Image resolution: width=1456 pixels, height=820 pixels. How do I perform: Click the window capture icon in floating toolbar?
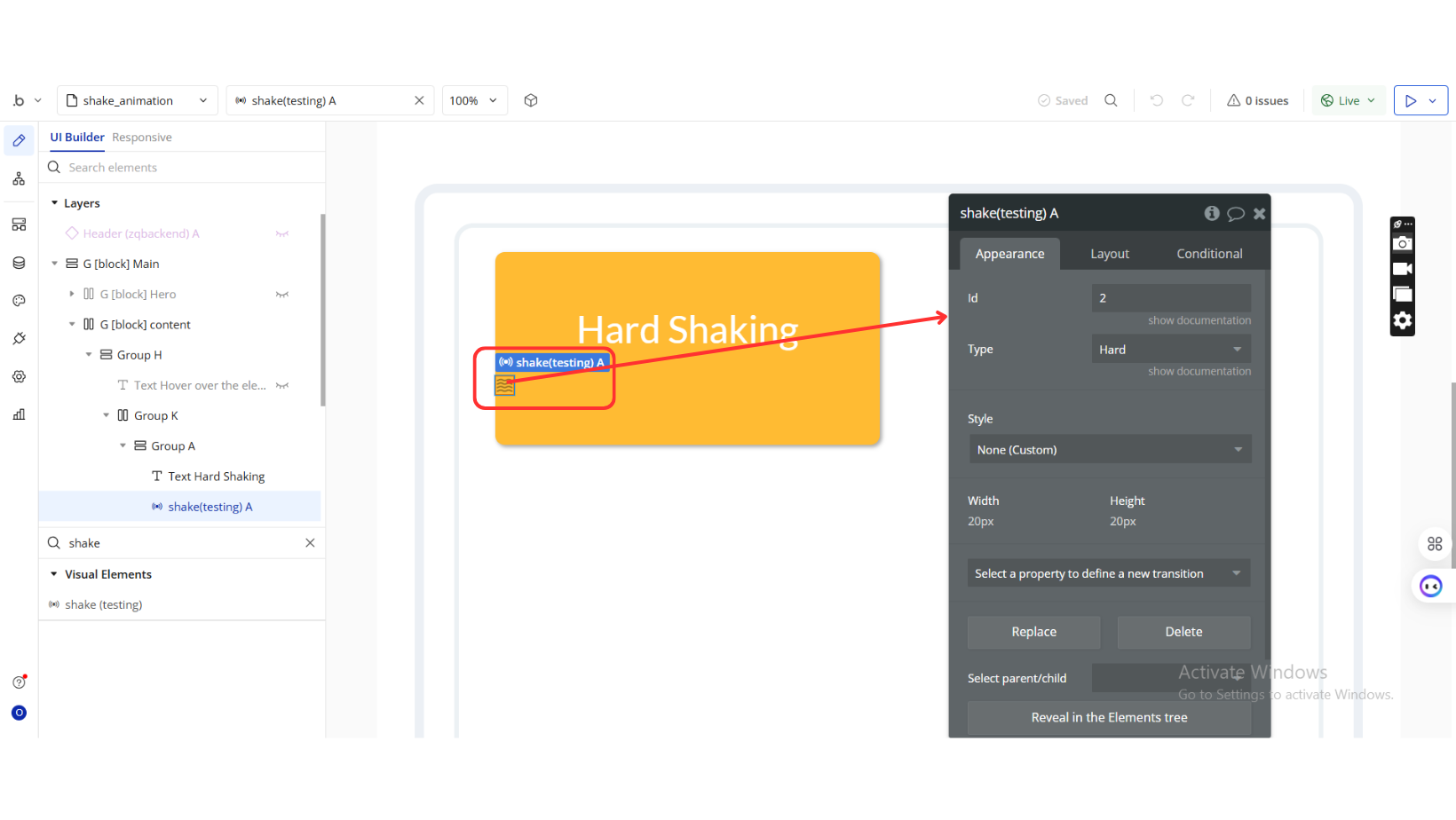[x=1403, y=295]
